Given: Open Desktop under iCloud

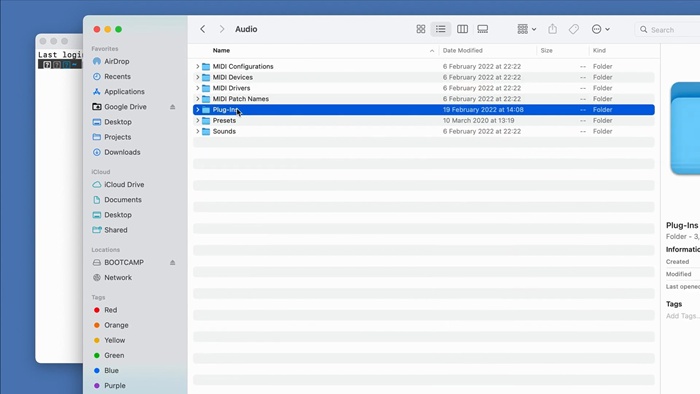Looking at the screenshot, I should 117,215.
